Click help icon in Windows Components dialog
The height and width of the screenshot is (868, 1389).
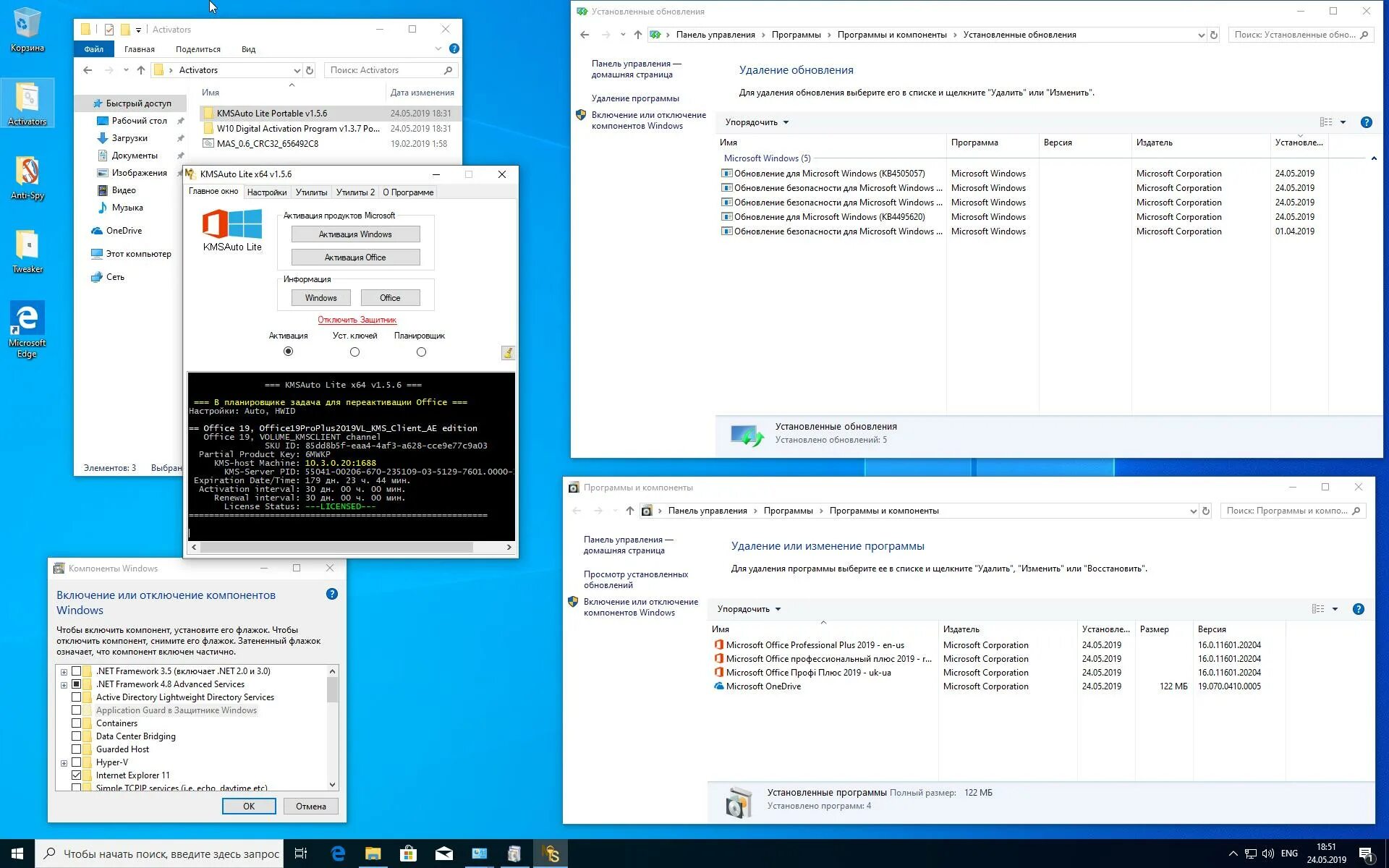pyautogui.click(x=331, y=594)
